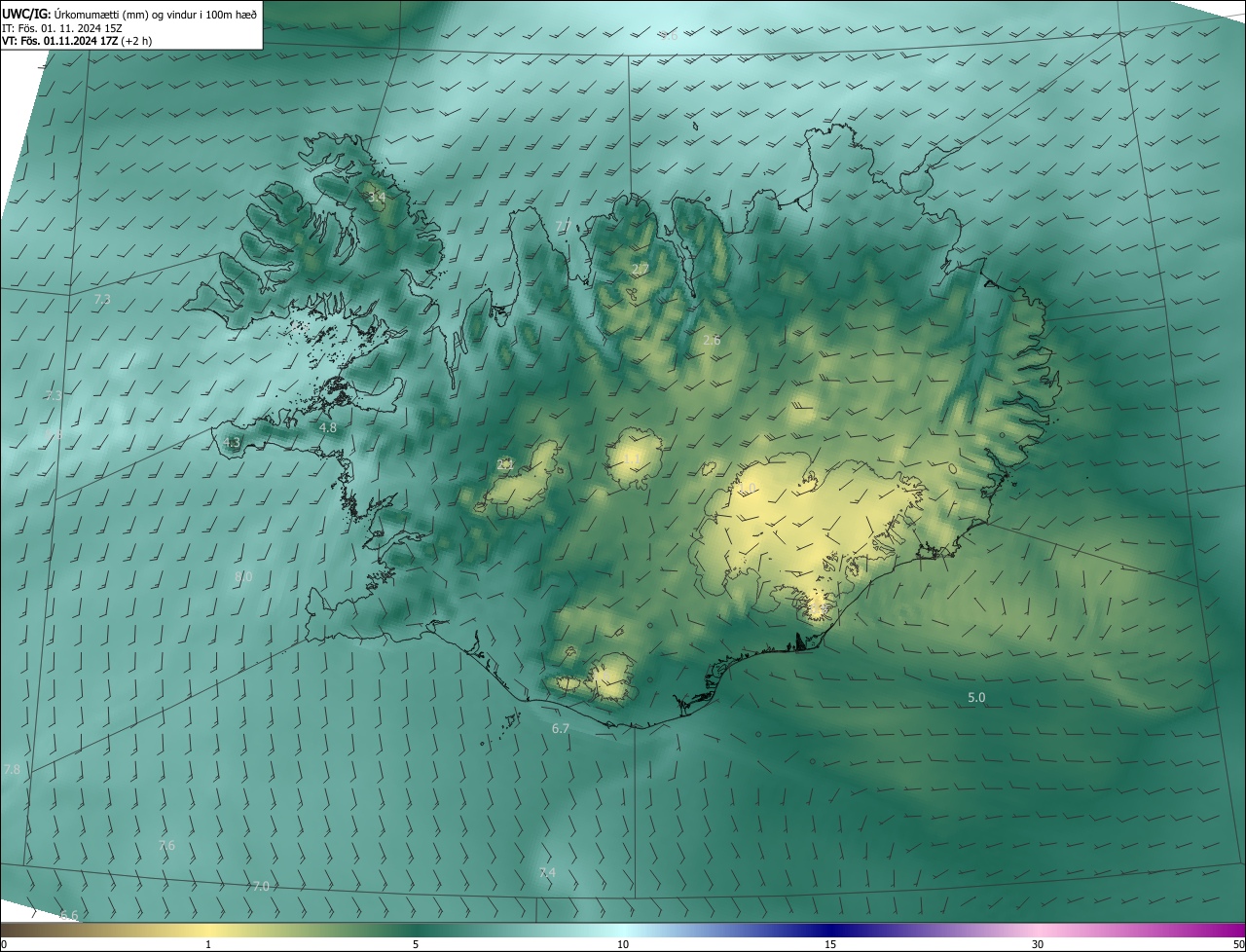Click the '10' tick label on the color scale
The width and height of the screenshot is (1246, 952).
point(623,944)
